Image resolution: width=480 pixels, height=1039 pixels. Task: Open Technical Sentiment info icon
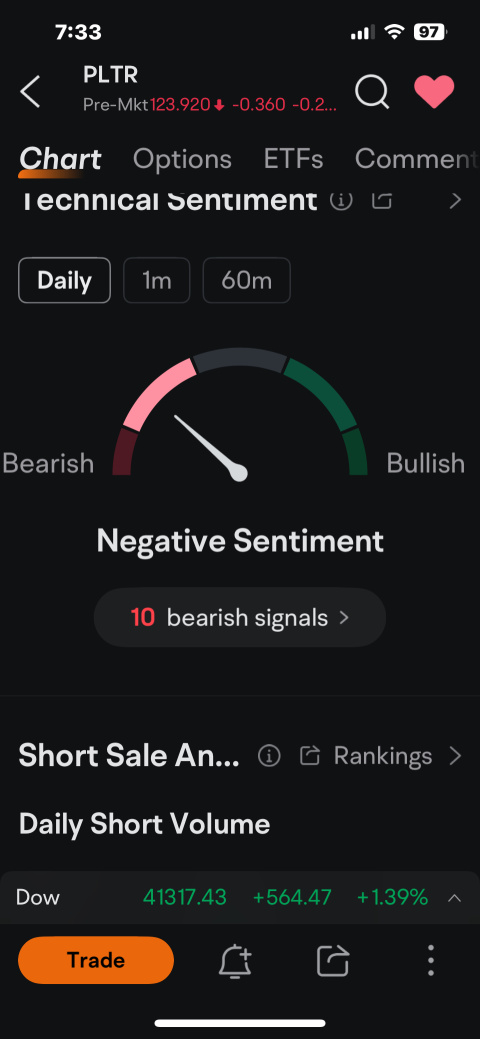[341, 199]
